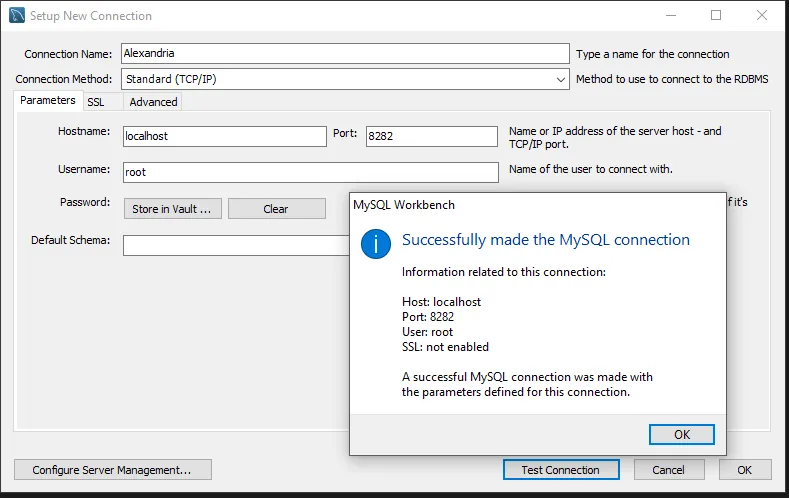Clear the stored password
The width and height of the screenshot is (789, 498).
pos(277,209)
